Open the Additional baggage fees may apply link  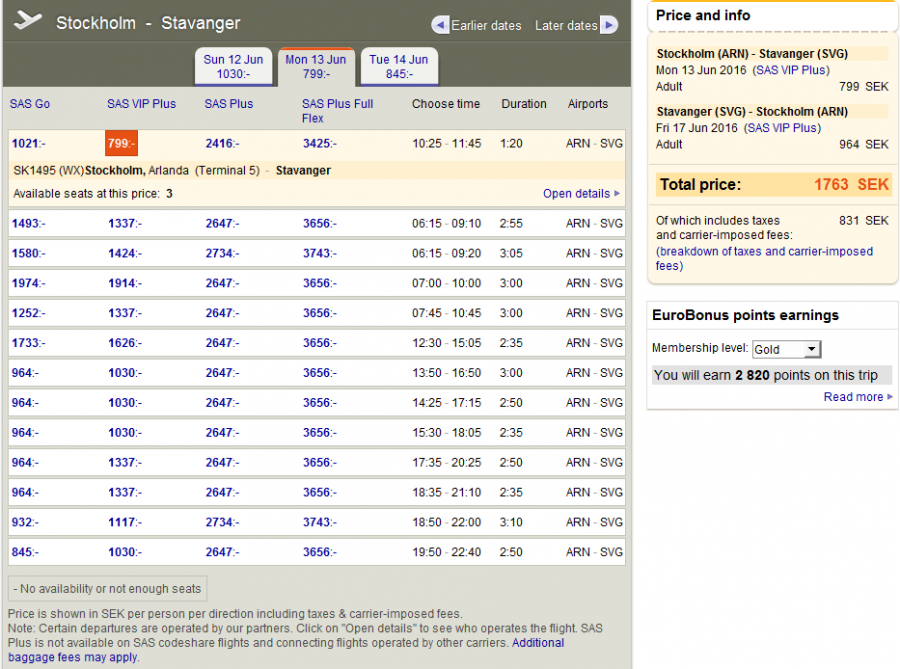(537, 643)
